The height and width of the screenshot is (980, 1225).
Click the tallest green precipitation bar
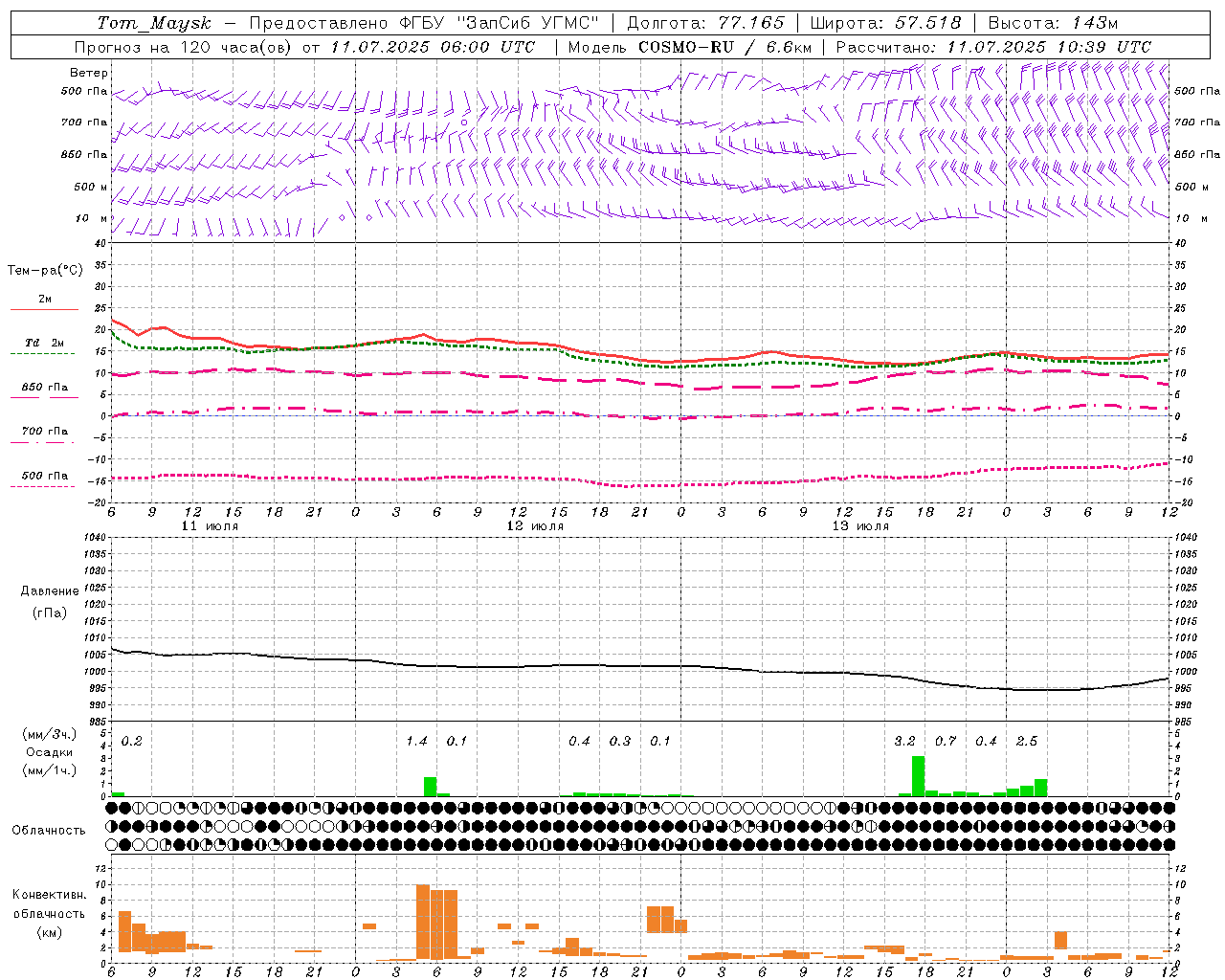click(919, 776)
